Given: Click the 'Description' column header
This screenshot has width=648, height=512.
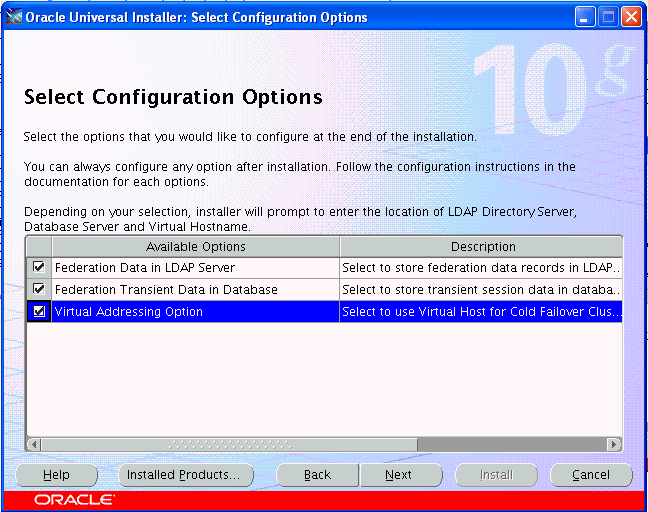Looking at the screenshot, I should click(x=481, y=247).
